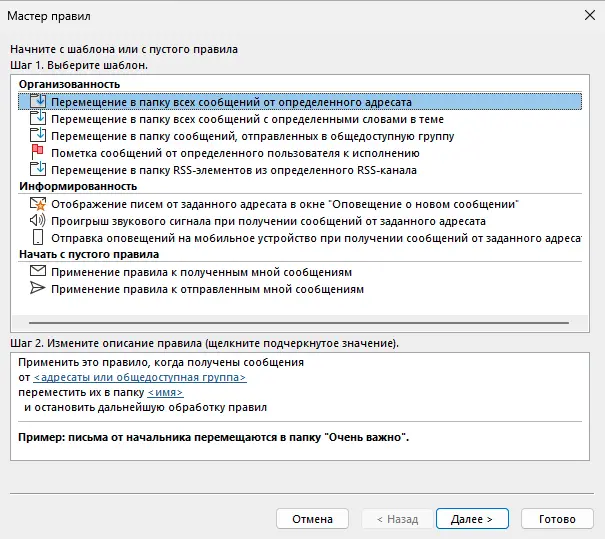Click the RSS items move-to-folder icon
This screenshot has height=539, width=605.
click(x=38, y=170)
